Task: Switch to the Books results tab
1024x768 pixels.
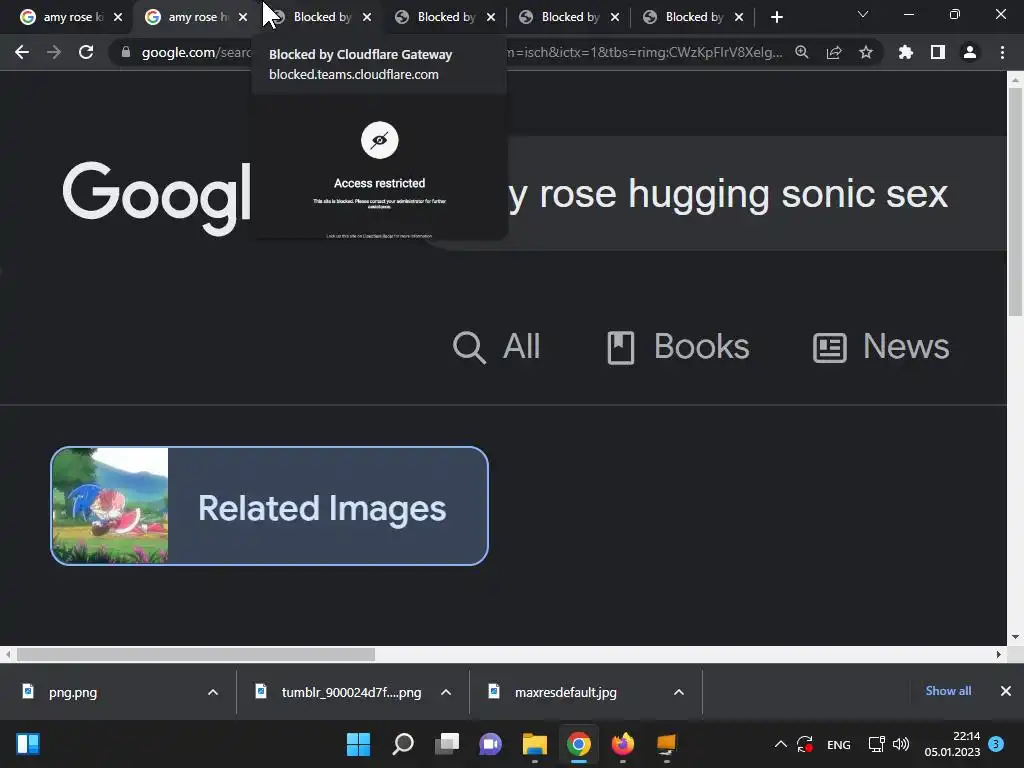Action: [x=678, y=346]
